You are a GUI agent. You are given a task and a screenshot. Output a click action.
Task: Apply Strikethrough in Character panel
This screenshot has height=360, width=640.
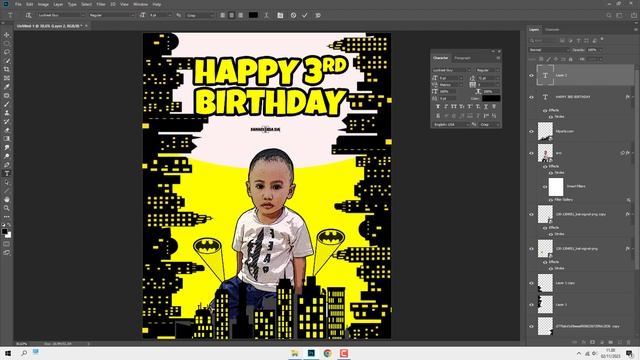click(494, 107)
